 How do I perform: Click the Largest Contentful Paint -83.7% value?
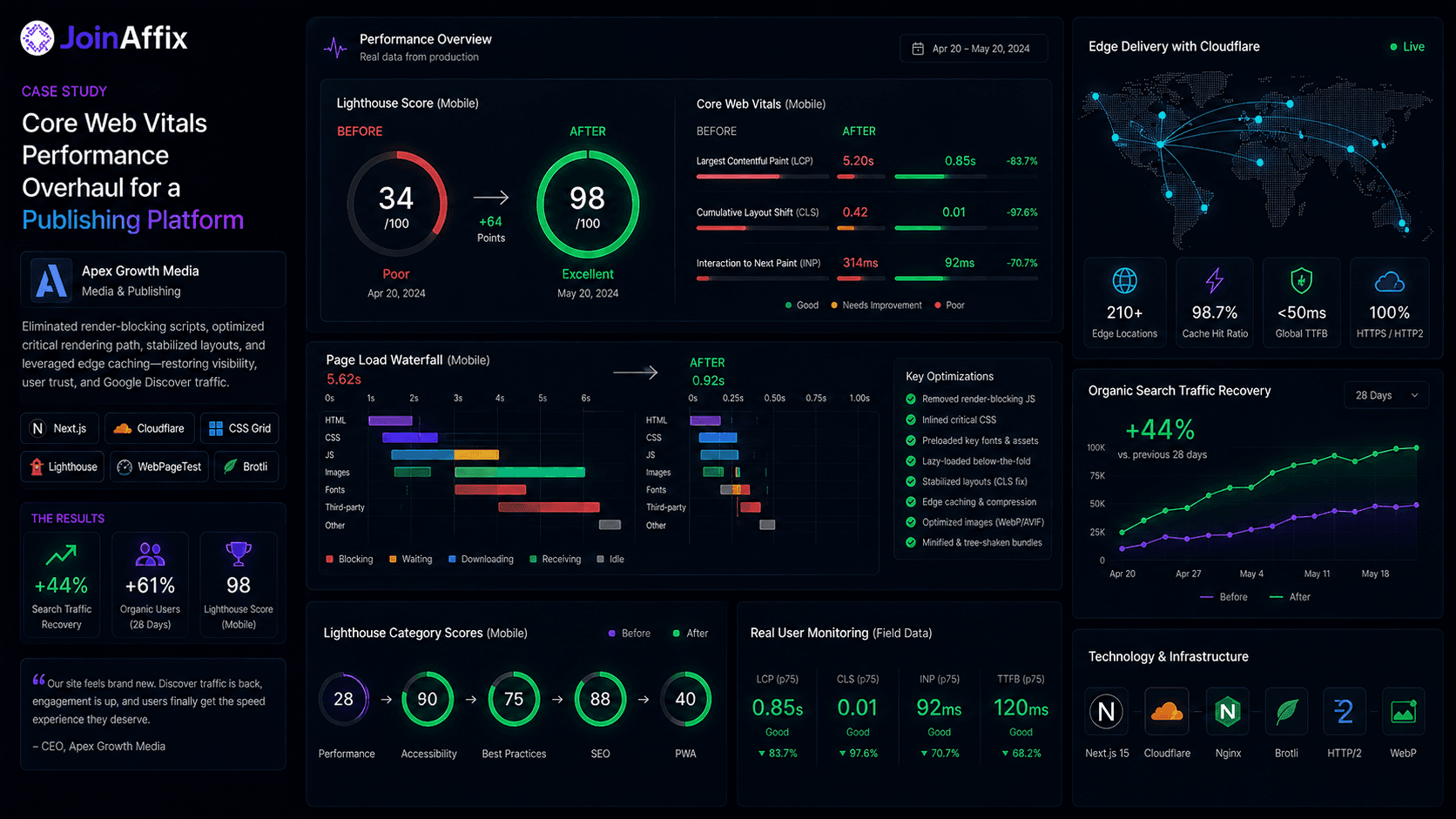[x=1022, y=161]
